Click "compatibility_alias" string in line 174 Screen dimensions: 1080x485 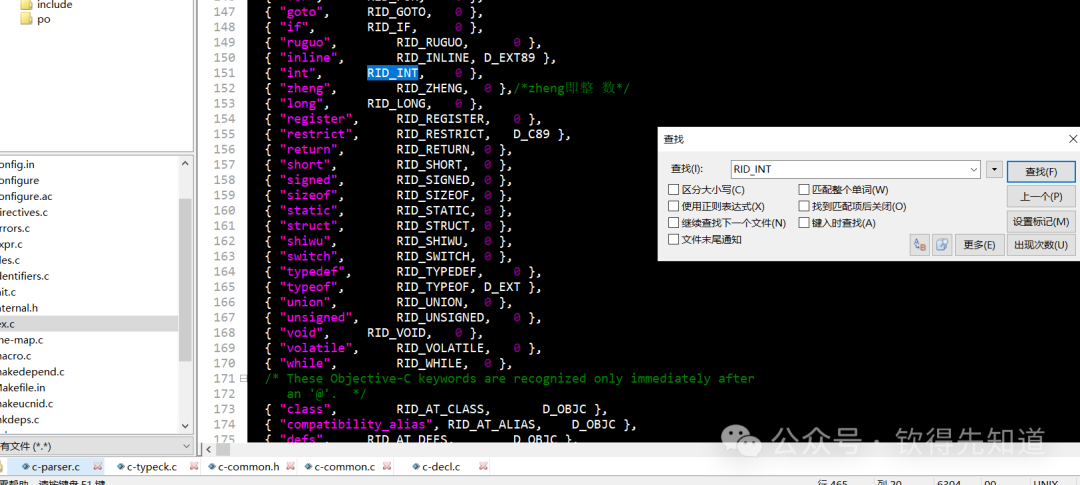tap(356, 424)
